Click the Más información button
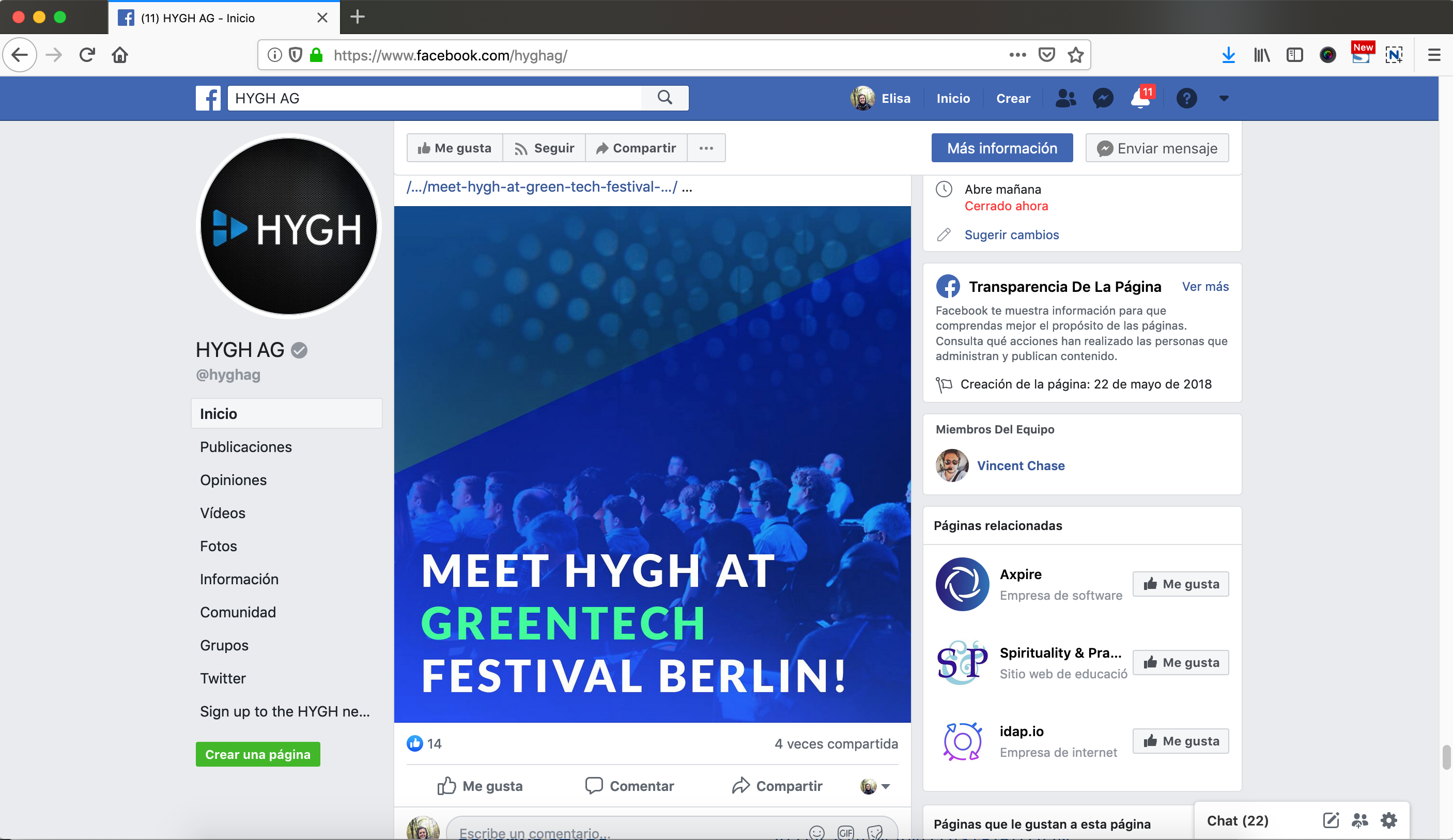The height and width of the screenshot is (840, 1453). (1002, 148)
